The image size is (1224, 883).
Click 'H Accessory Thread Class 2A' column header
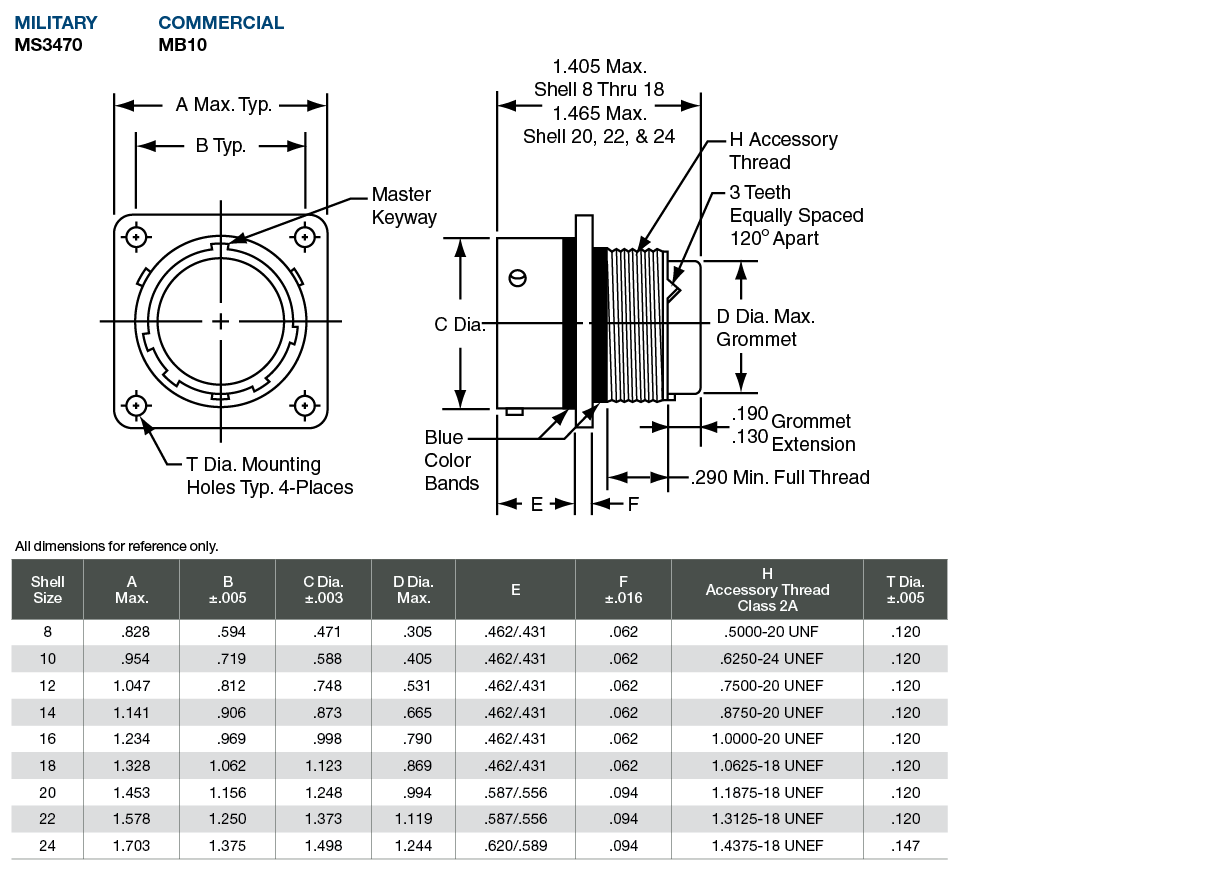[x=768, y=589]
